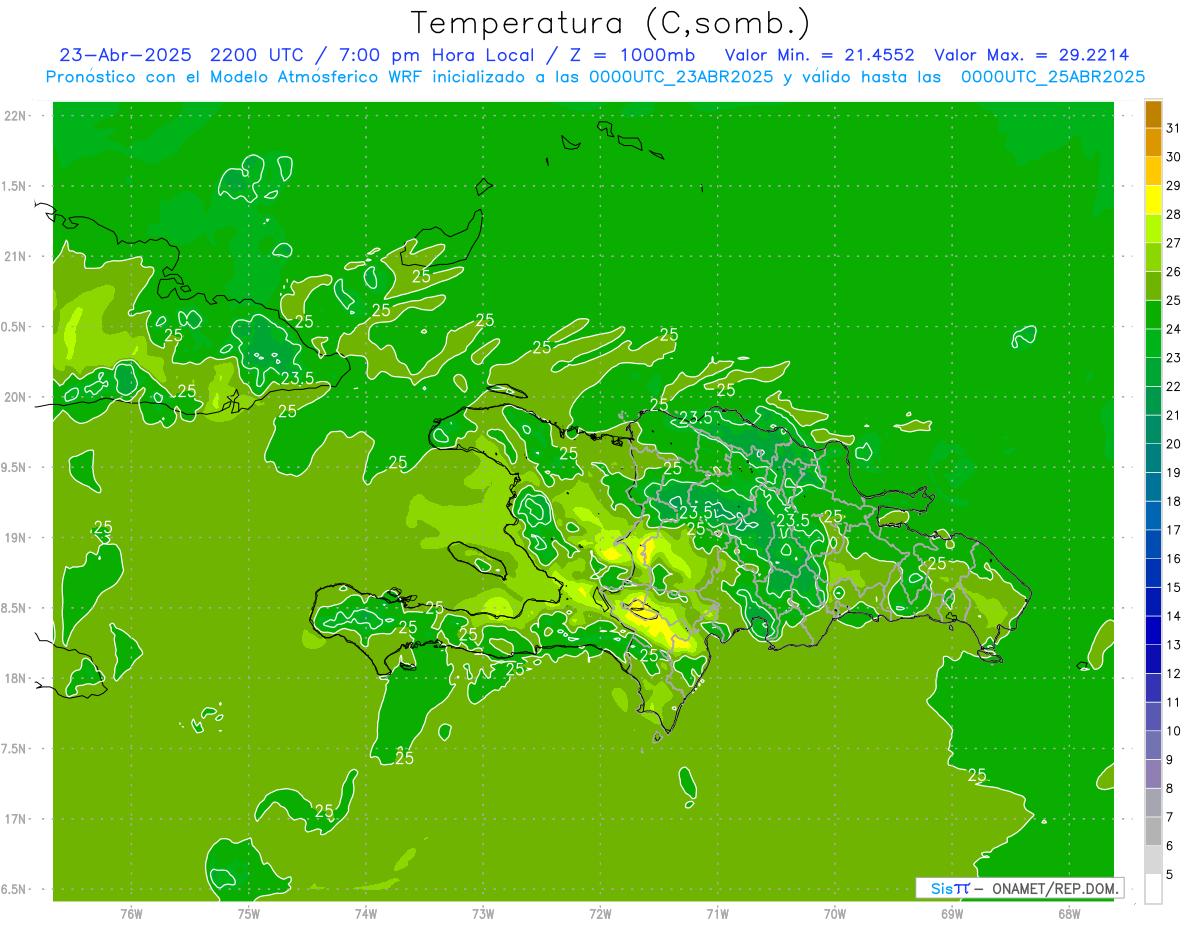Pick the legend color between 30 and 31
This screenshot has height=927, width=1200.
tap(1153, 142)
